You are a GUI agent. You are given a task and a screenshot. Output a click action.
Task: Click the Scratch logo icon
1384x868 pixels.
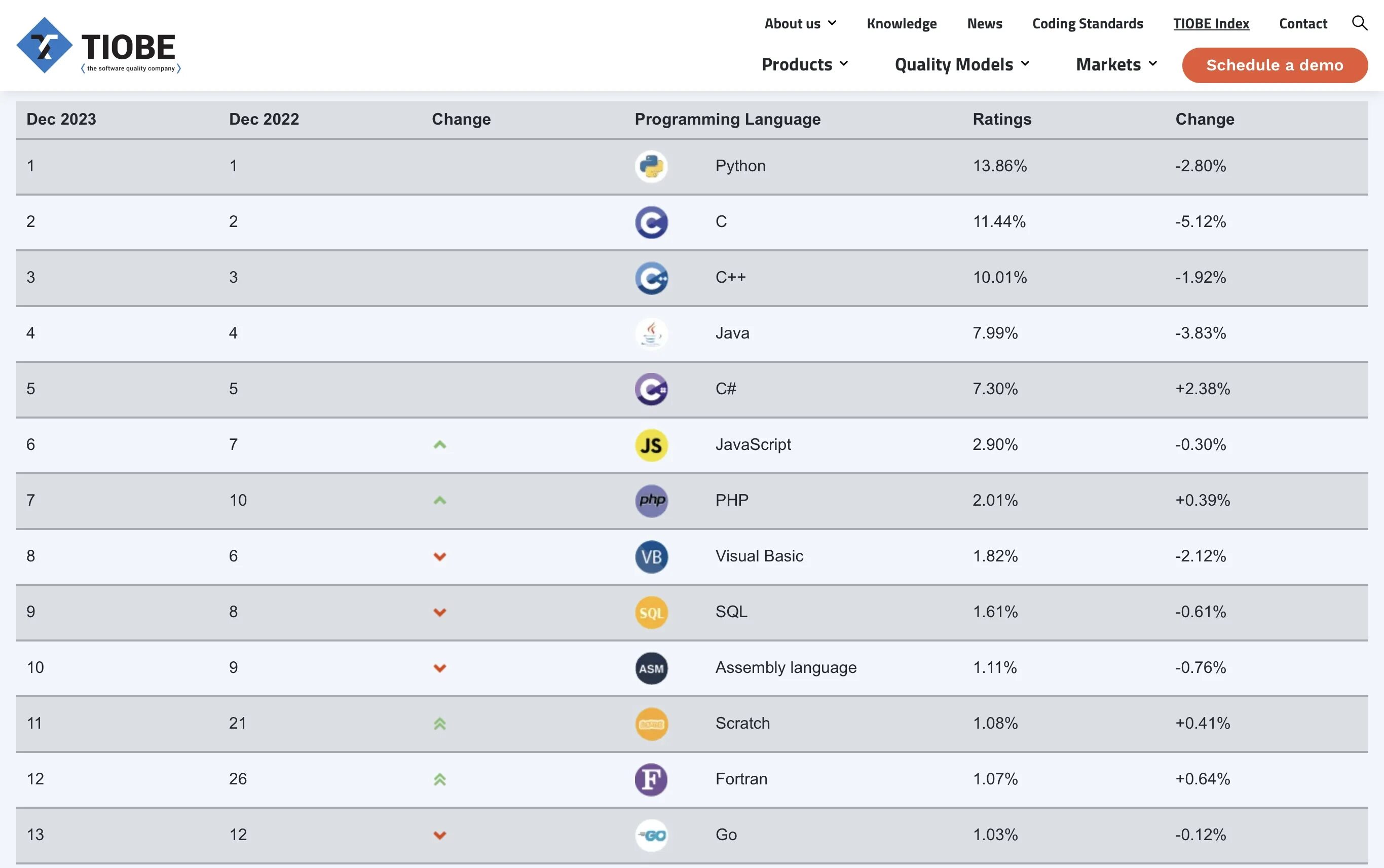(x=651, y=724)
